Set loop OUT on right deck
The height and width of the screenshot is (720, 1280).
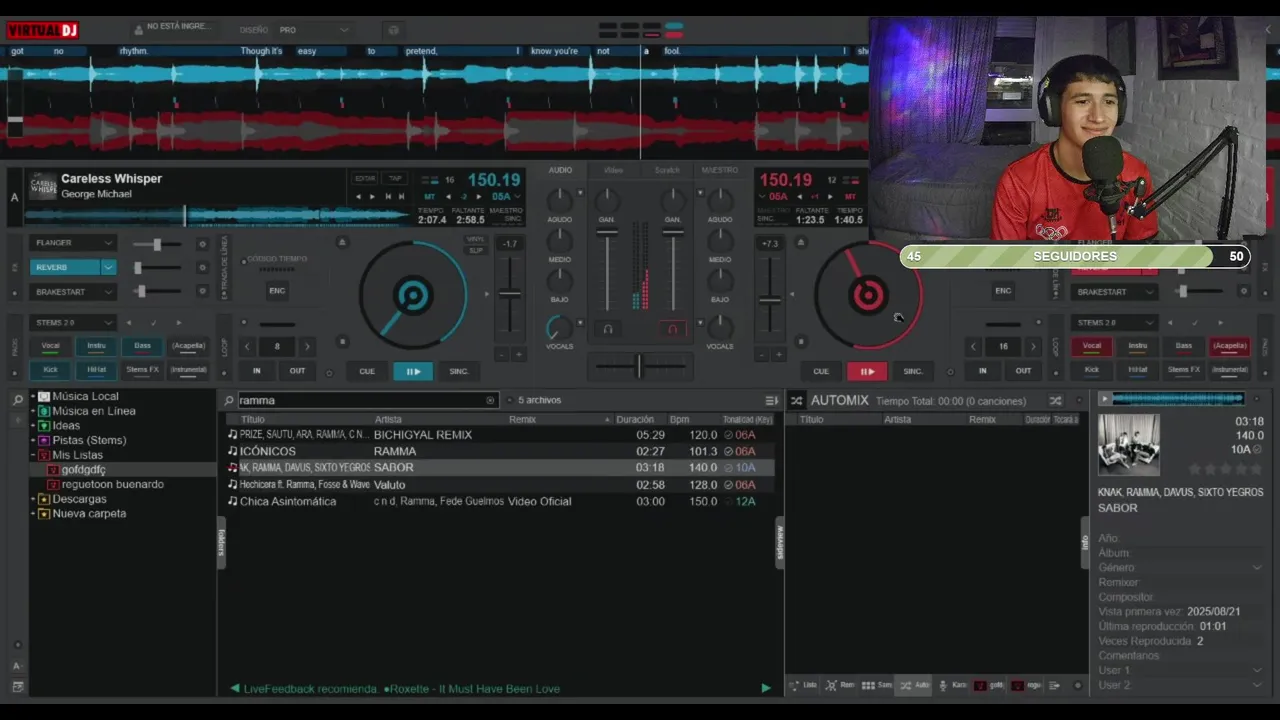coord(1023,371)
